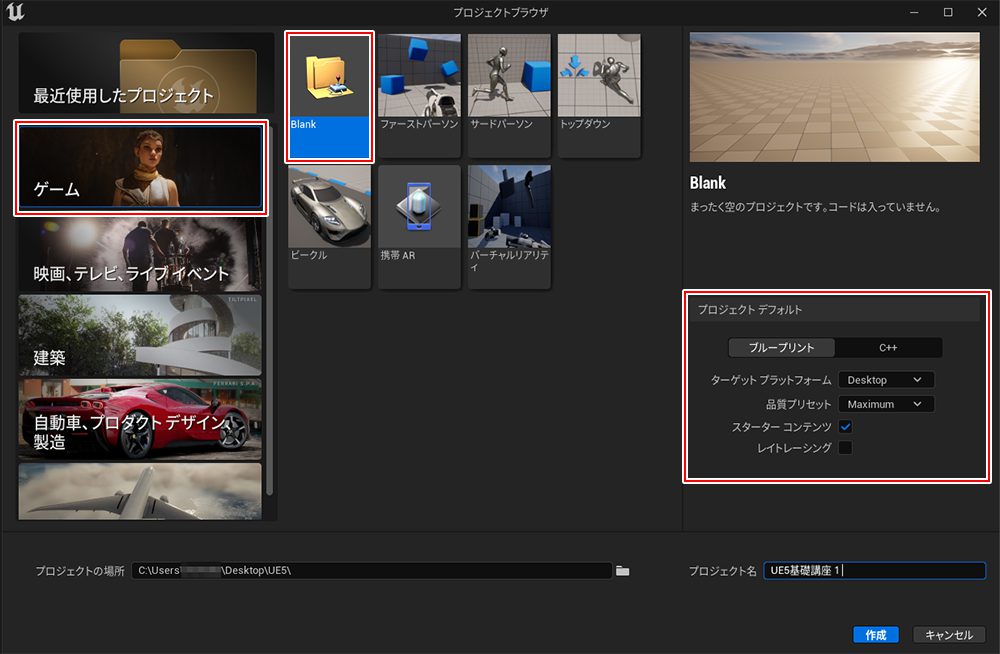Viewport: 1000px width, 654px height.
Task: Click the Unreal Engine logo in title bar
Action: [15, 12]
